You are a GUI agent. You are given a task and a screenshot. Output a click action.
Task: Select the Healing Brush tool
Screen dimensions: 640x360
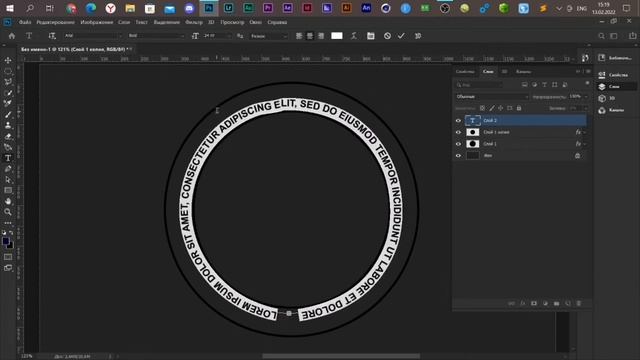pos(8,104)
